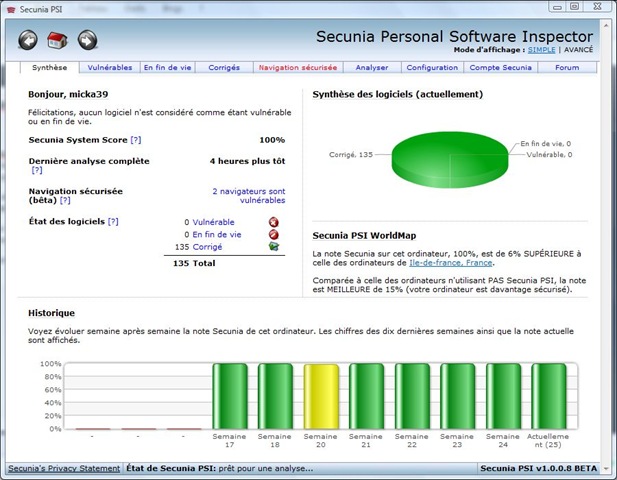
Task: Click the forward arrow navigation icon
Action: (87, 40)
